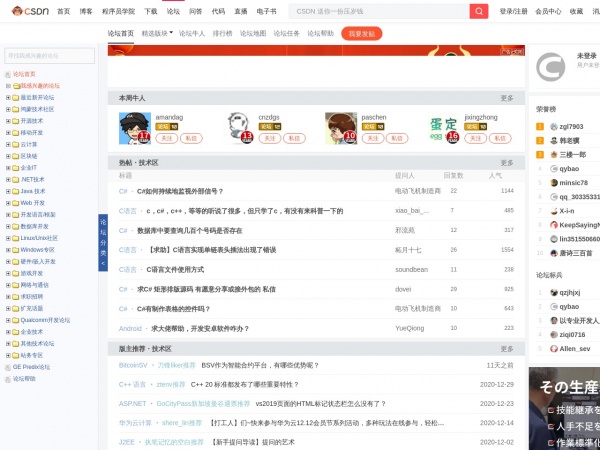Switch to the 排行榜 tab

[x=222, y=34]
